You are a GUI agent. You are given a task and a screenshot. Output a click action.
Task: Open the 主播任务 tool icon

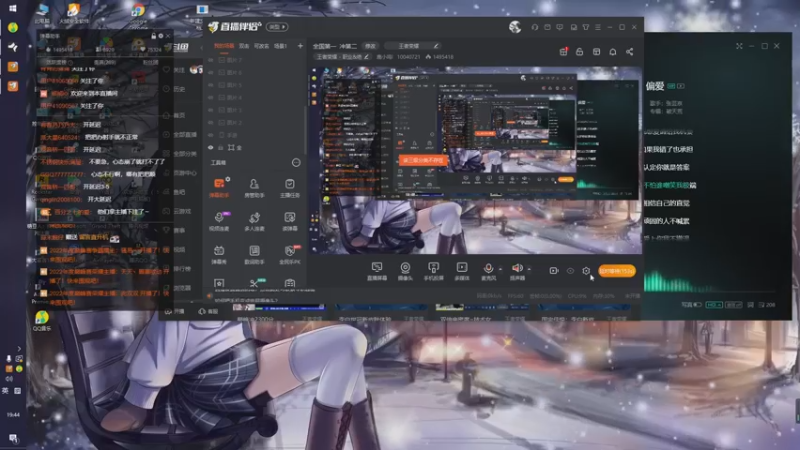pyautogui.click(x=289, y=187)
